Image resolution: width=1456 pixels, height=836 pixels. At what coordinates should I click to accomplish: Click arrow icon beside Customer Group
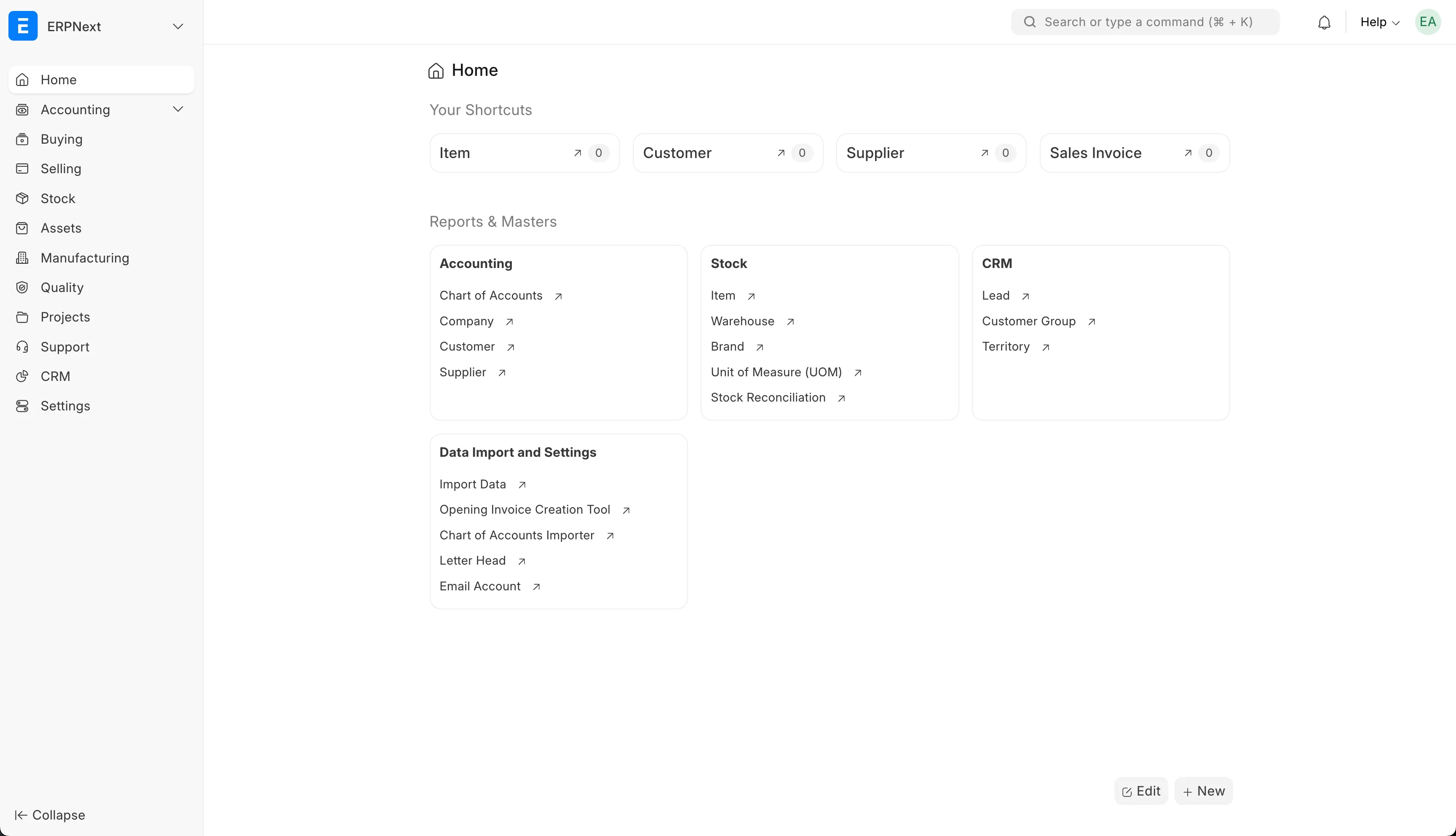1092,322
